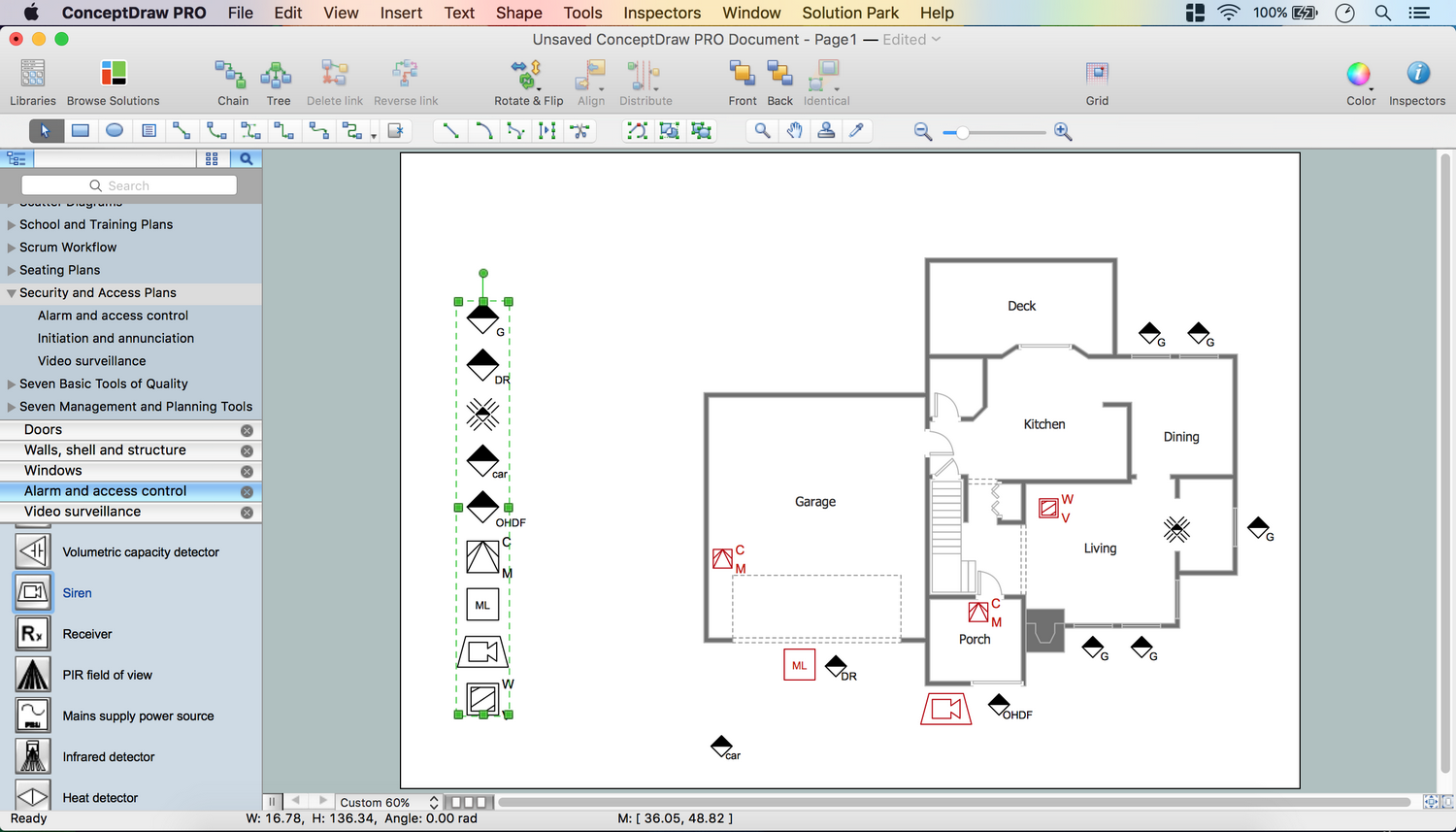
Task: Expand the Seating Plans category
Action: (x=12, y=271)
